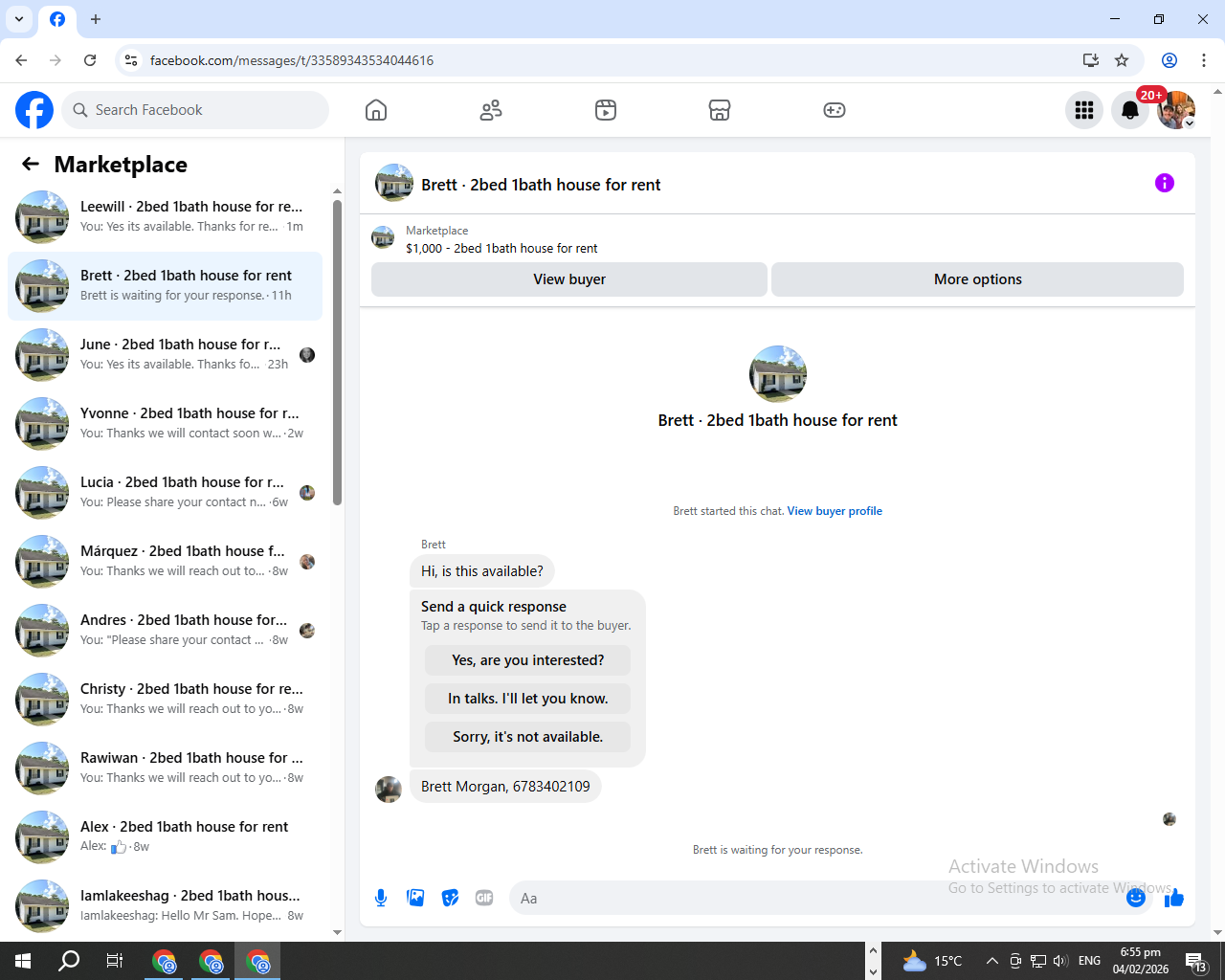Open the browser tab search chevron

(19, 19)
